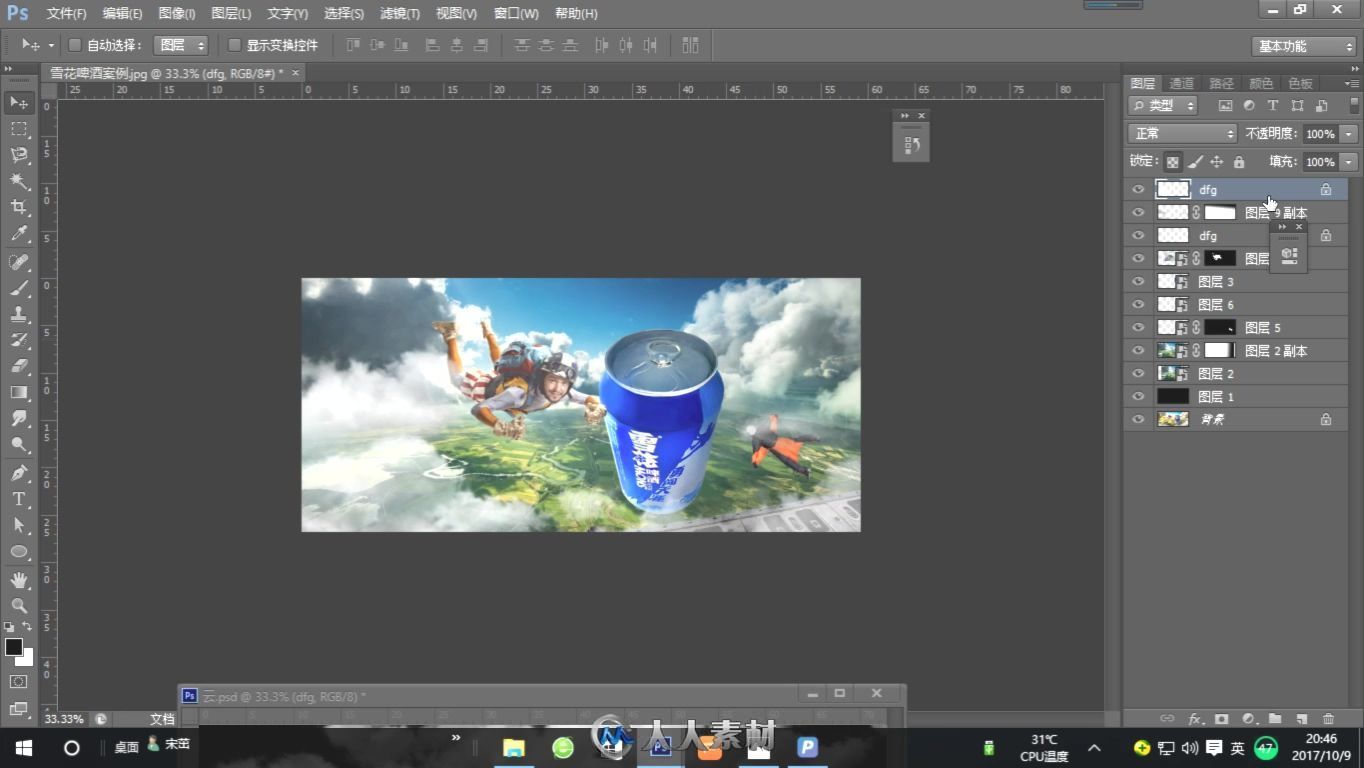This screenshot has width=1364, height=768.
Task: Select the Path Selection tool
Action: pos(19,525)
